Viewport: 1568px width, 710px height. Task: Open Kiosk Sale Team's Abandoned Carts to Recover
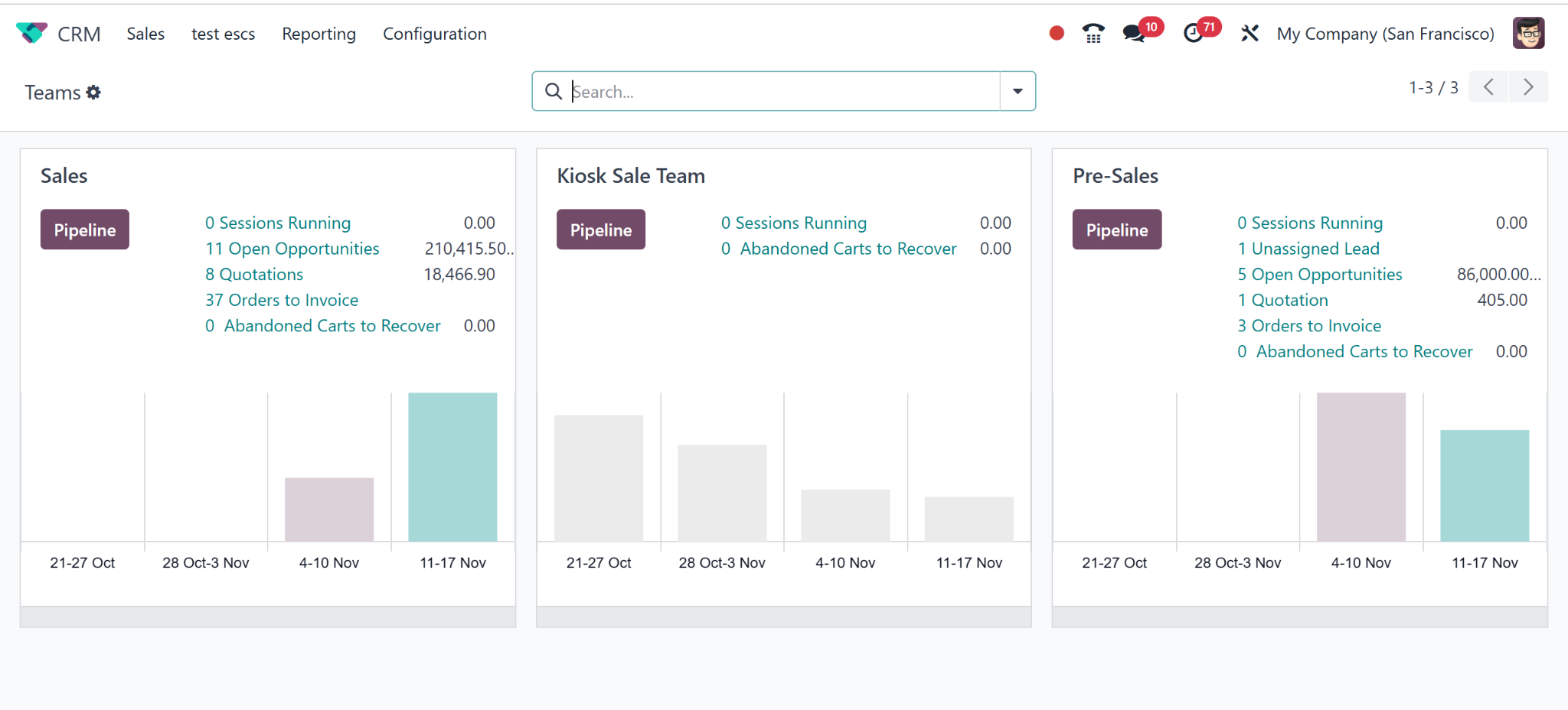[839, 249]
